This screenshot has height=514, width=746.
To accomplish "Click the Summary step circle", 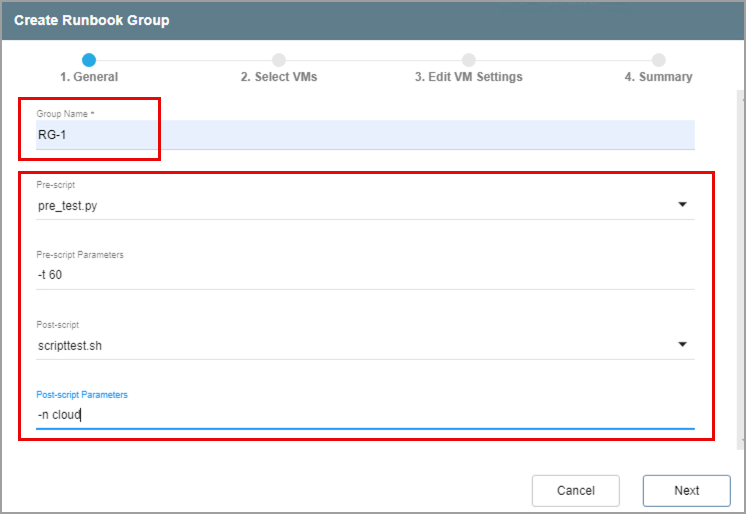I will coord(658,60).
